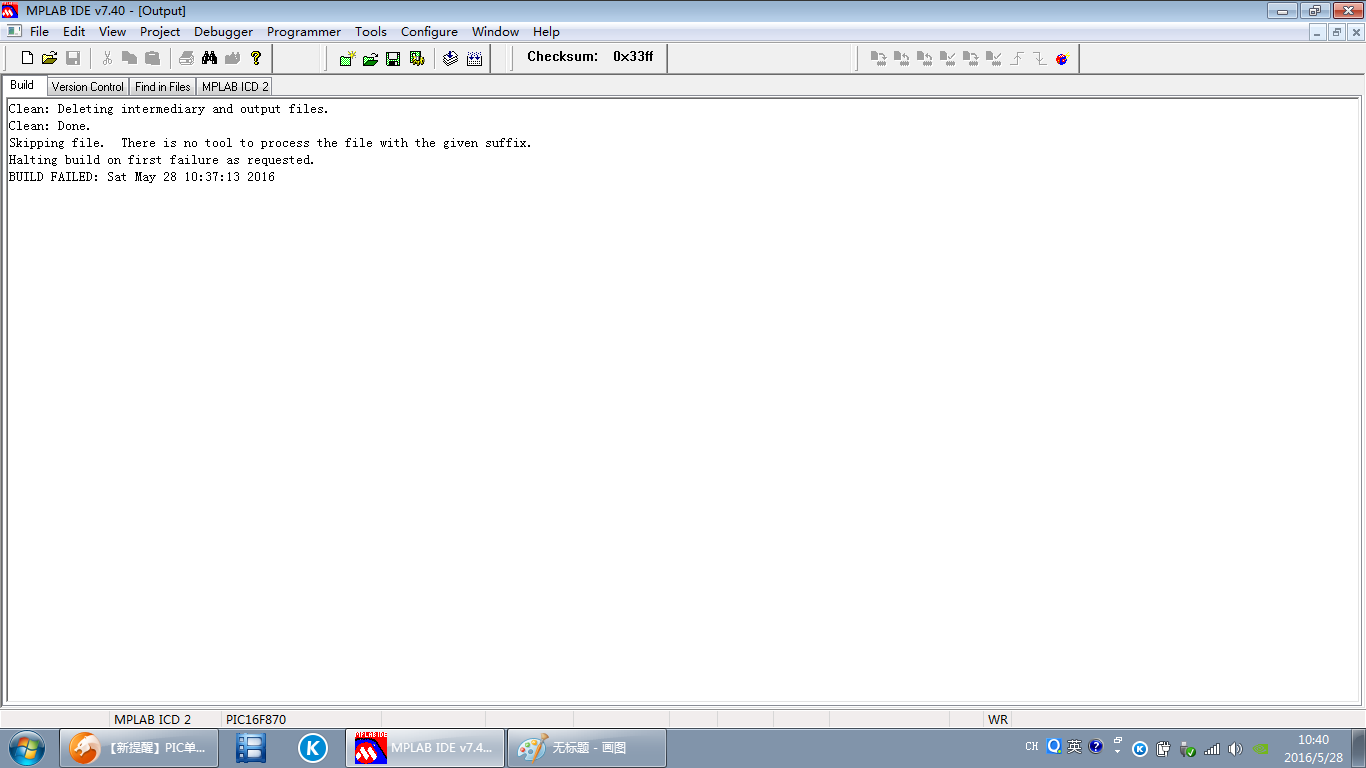Screen dimensions: 1366x768
Task: Click 'Halting build on first failure' line
Action: tap(162, 160)
